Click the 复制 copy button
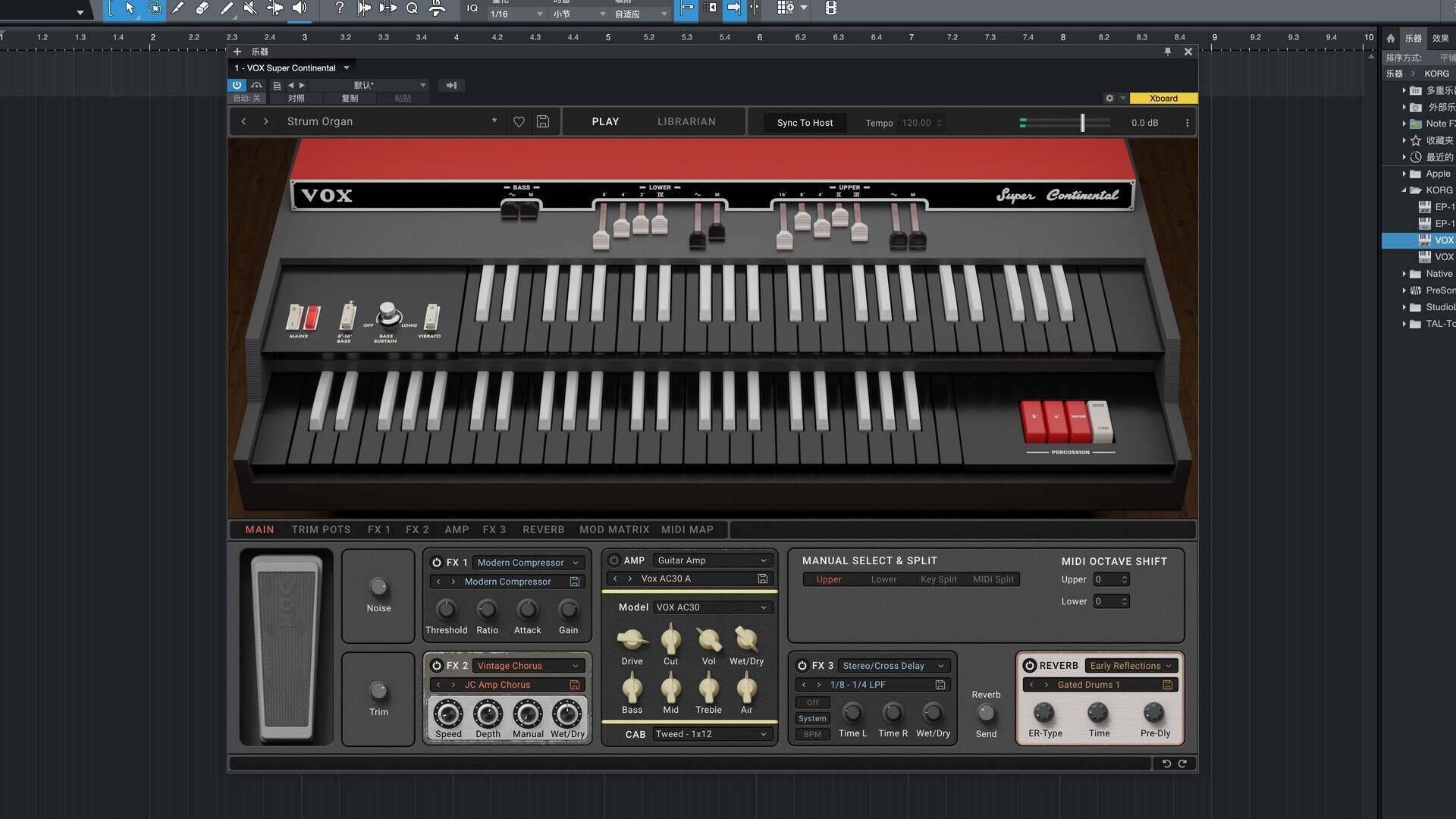This screenshot has width=1456, height=819. click(350, 99)
